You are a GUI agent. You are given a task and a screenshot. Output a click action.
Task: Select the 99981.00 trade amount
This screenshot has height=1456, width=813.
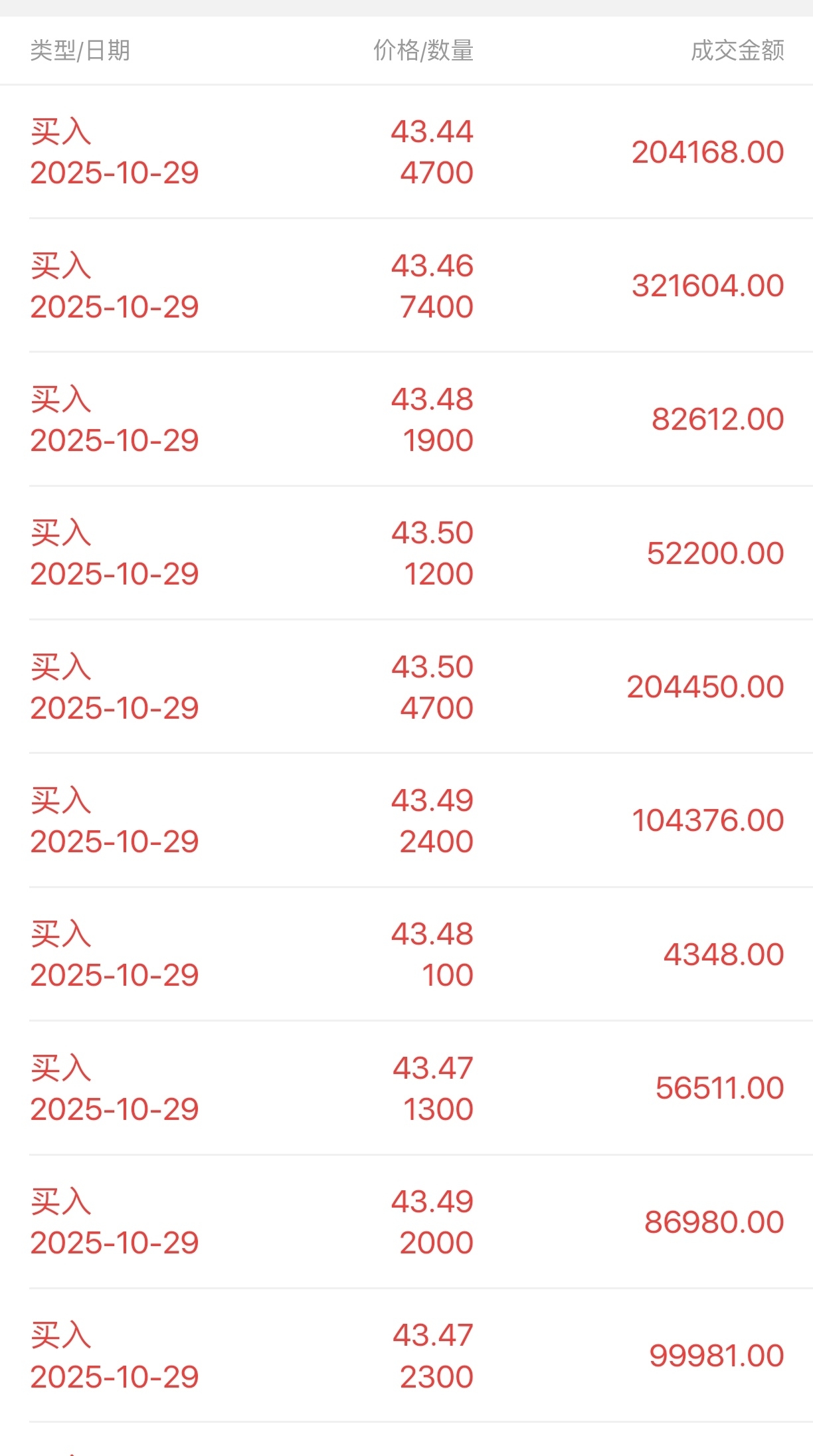coord(717,1356)
